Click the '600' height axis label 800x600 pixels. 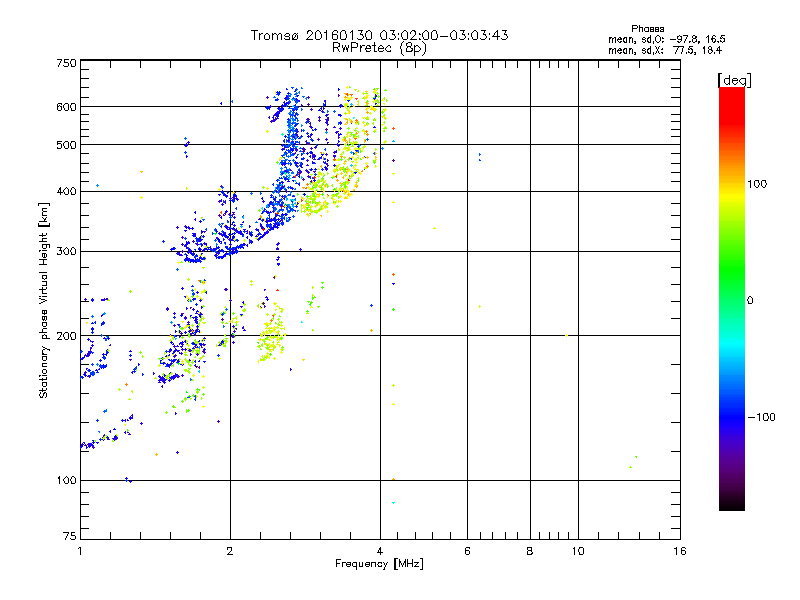(x=66, y=107)
